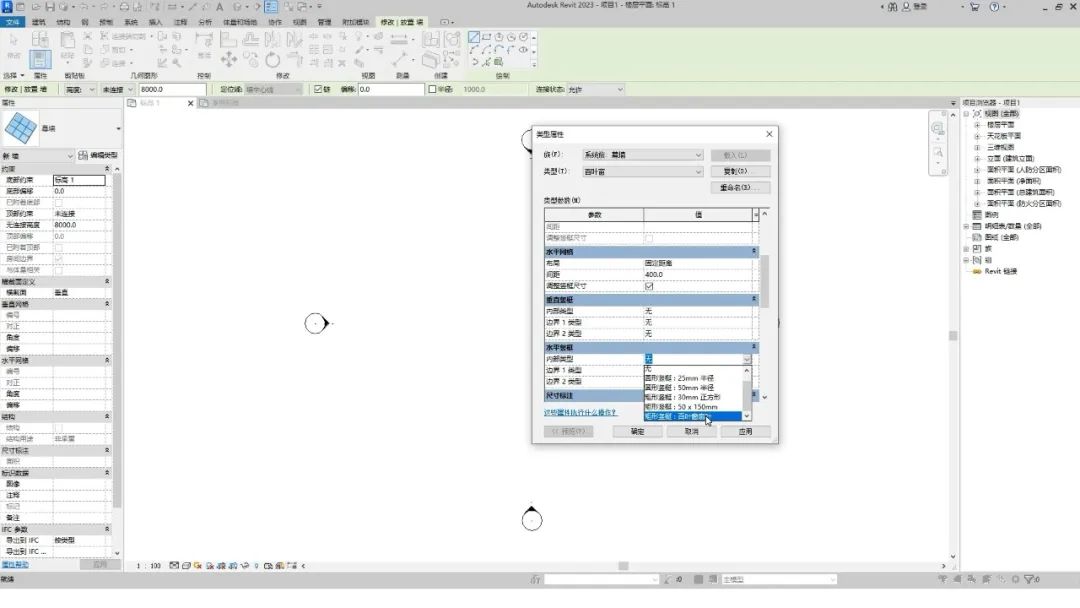Viewport: 1080px width, 608px height.
Task: Select the Properties palette button in ribbon
Action: tap(40, 59)
